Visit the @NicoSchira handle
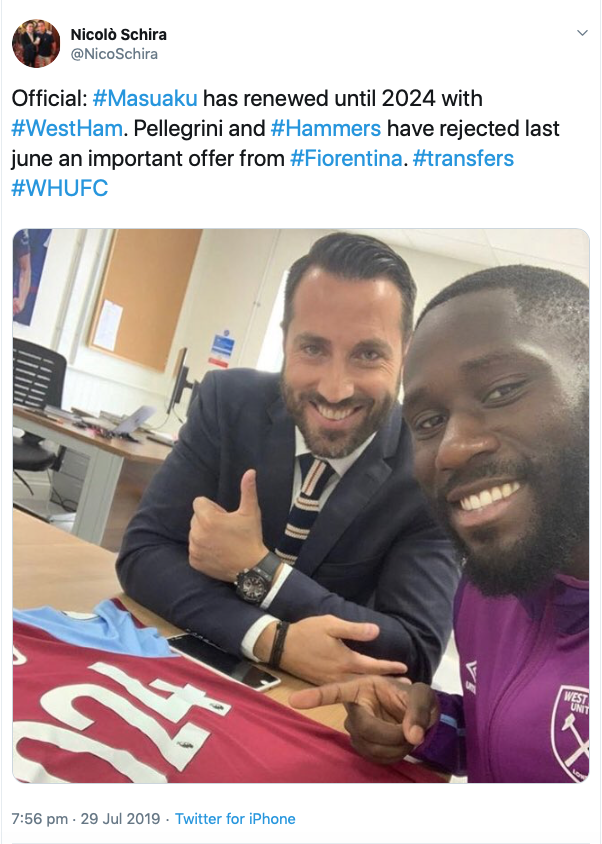The image size is (602, 844). pos(114,54)
